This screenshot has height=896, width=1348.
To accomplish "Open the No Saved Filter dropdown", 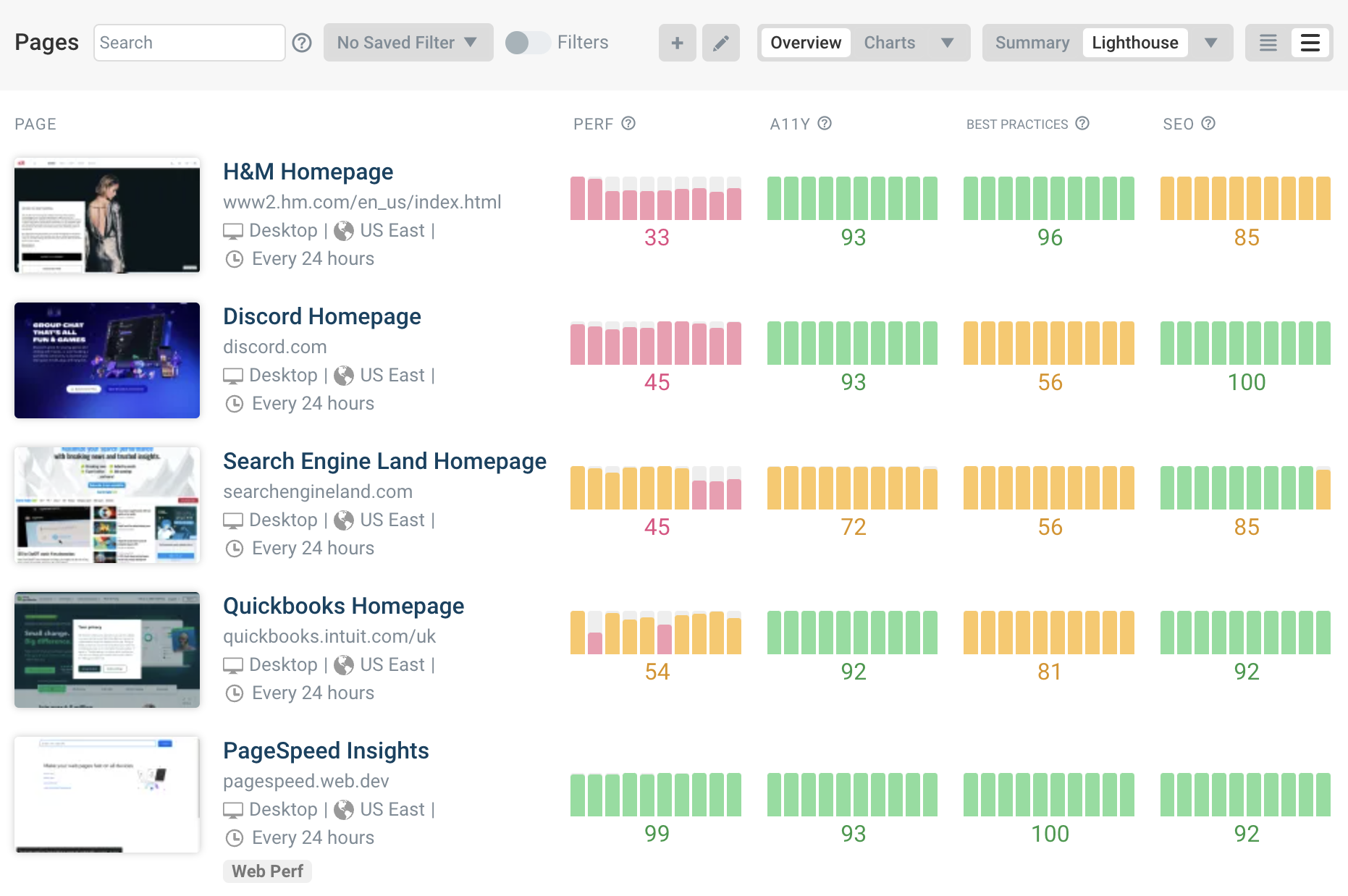I will click(408, 43).
